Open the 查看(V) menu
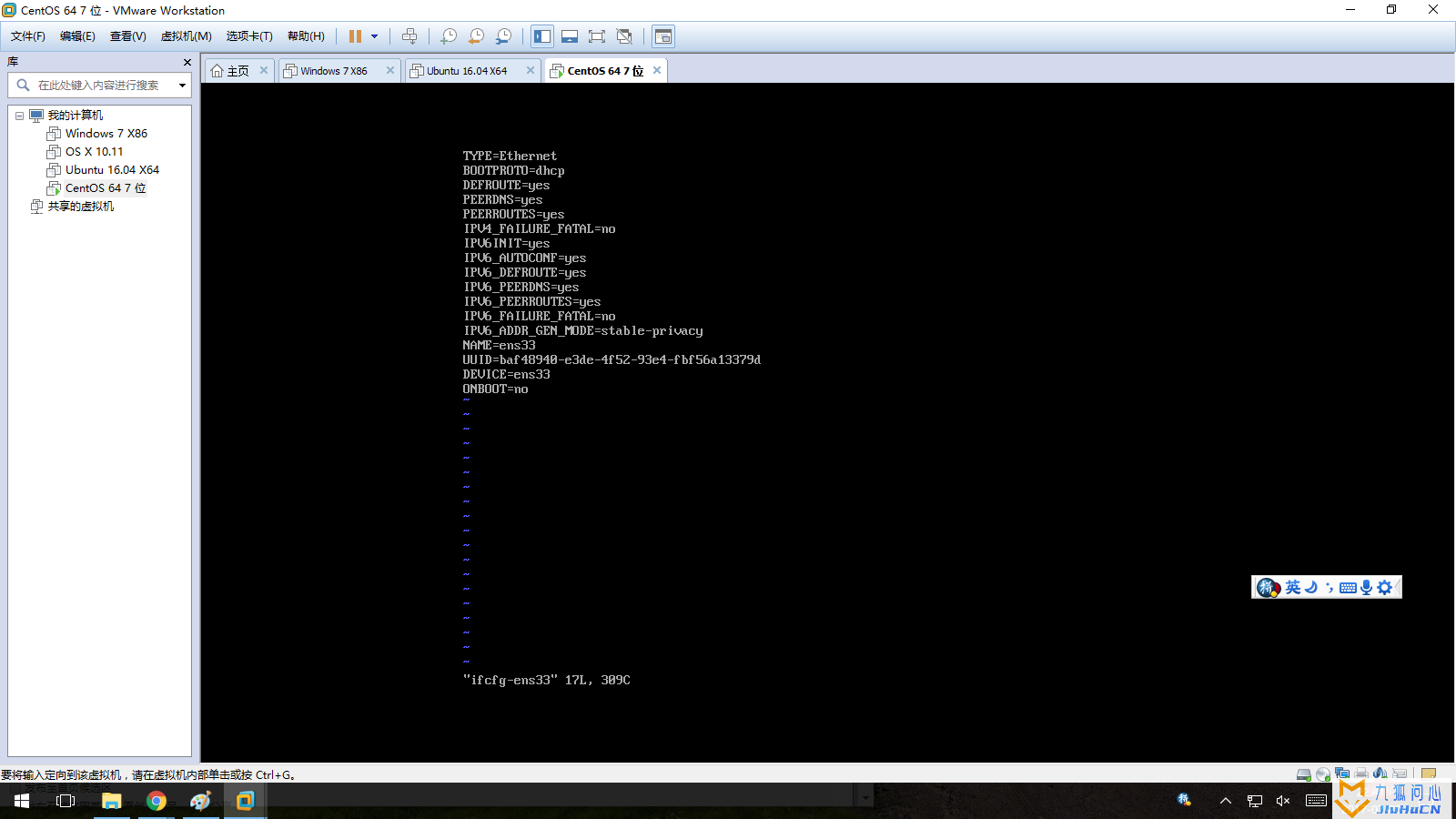Viewport: 1456px width, 819px height. coord(127,36)
